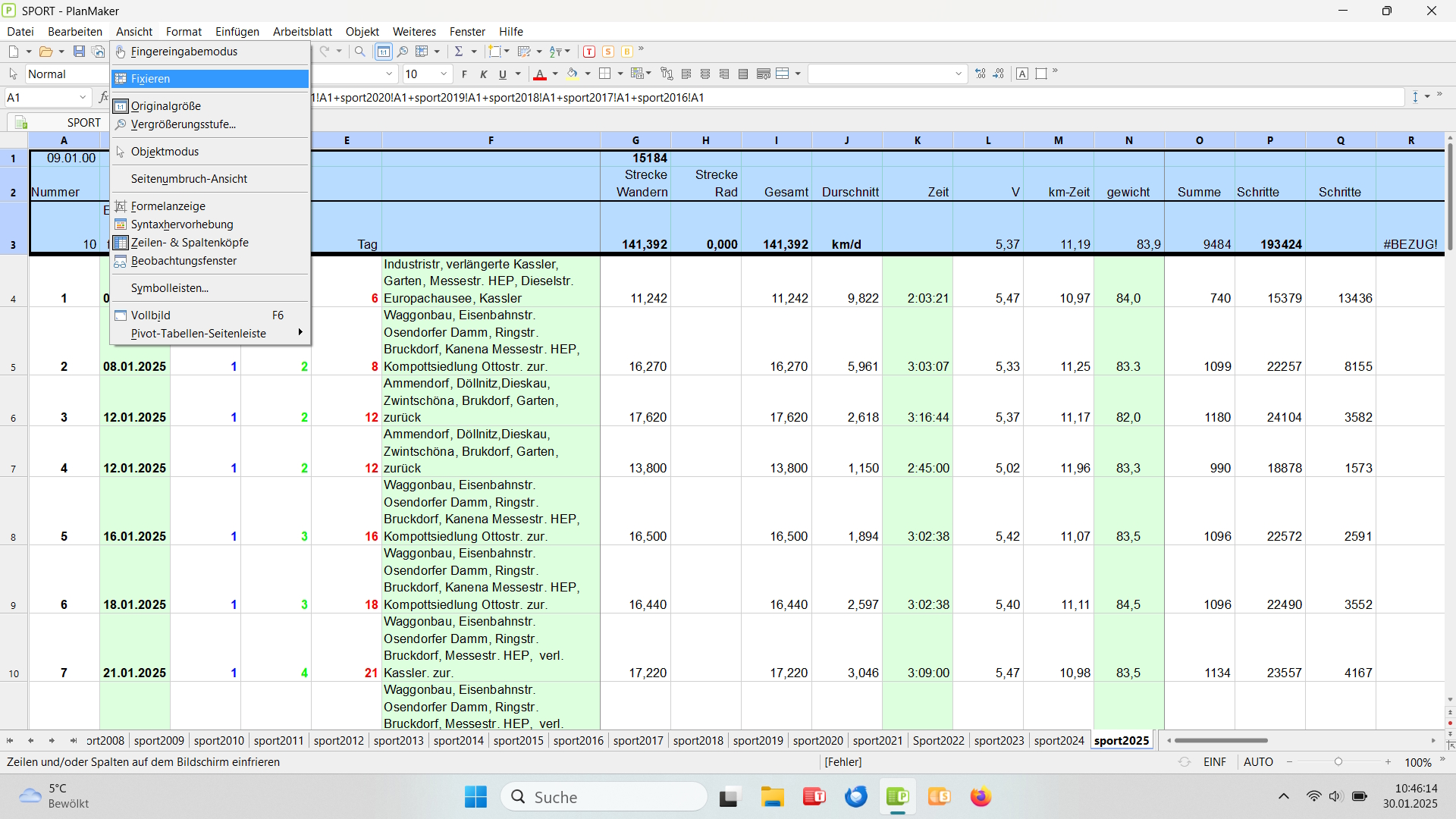Open the underline style dropdown arrow
This screenshot has height=819, width=1456.
pos(519,74)
